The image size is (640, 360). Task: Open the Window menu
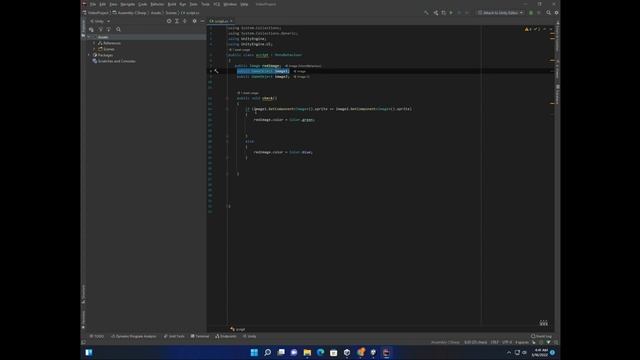tap(230, 4)
